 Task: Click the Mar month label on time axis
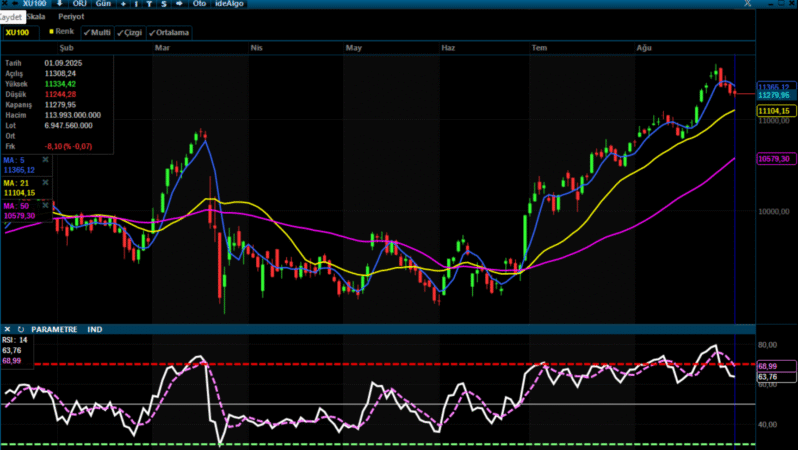[162, 48]
